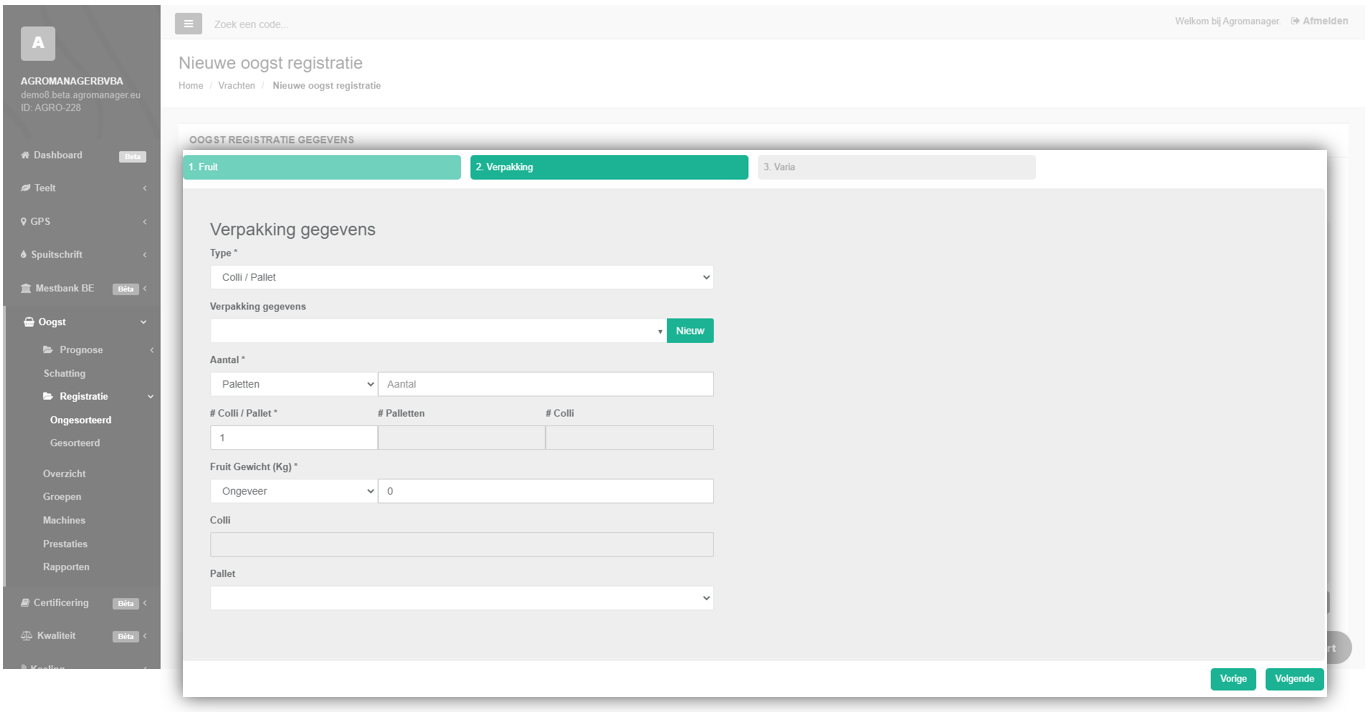1370x712 pixels.
Task: Click the Afmelden logout link
Action: (x=1319, y=21)
